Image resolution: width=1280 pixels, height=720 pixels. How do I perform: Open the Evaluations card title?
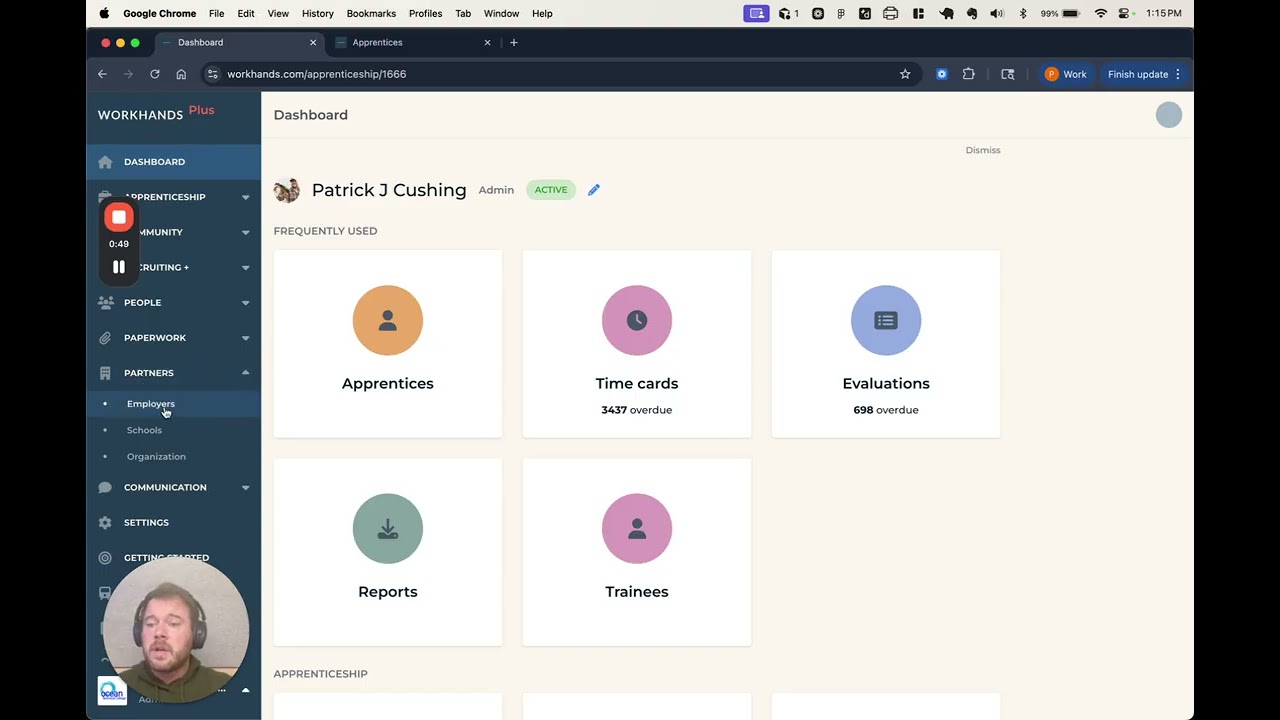pyautogui.click(x=886, y=384)
